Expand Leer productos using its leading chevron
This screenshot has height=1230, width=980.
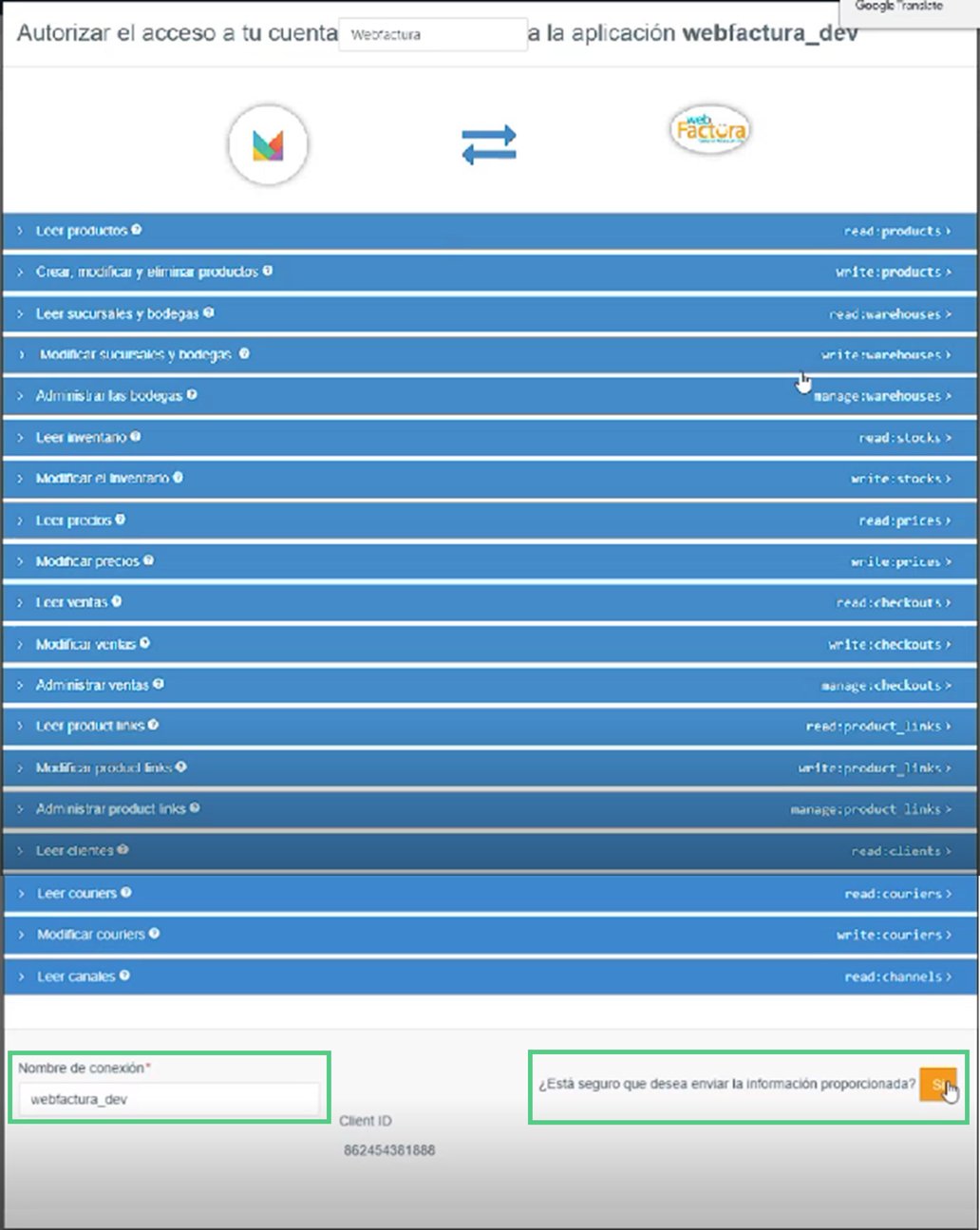(x=20, y=231)
